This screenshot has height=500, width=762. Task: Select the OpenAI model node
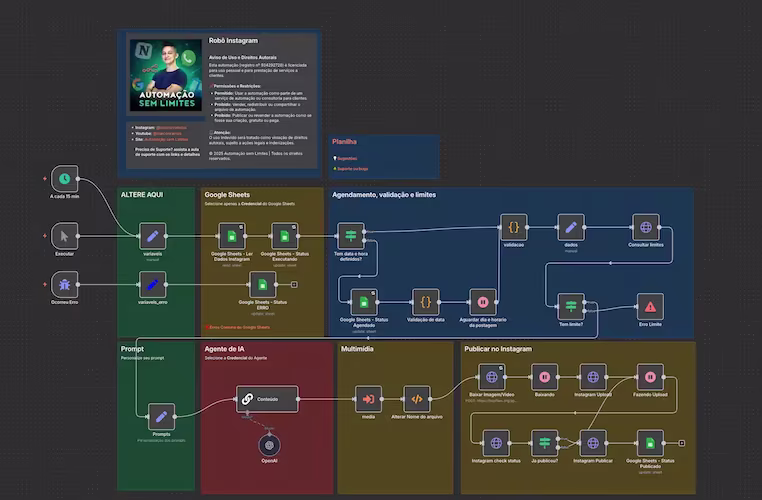[x=267, y=445]
